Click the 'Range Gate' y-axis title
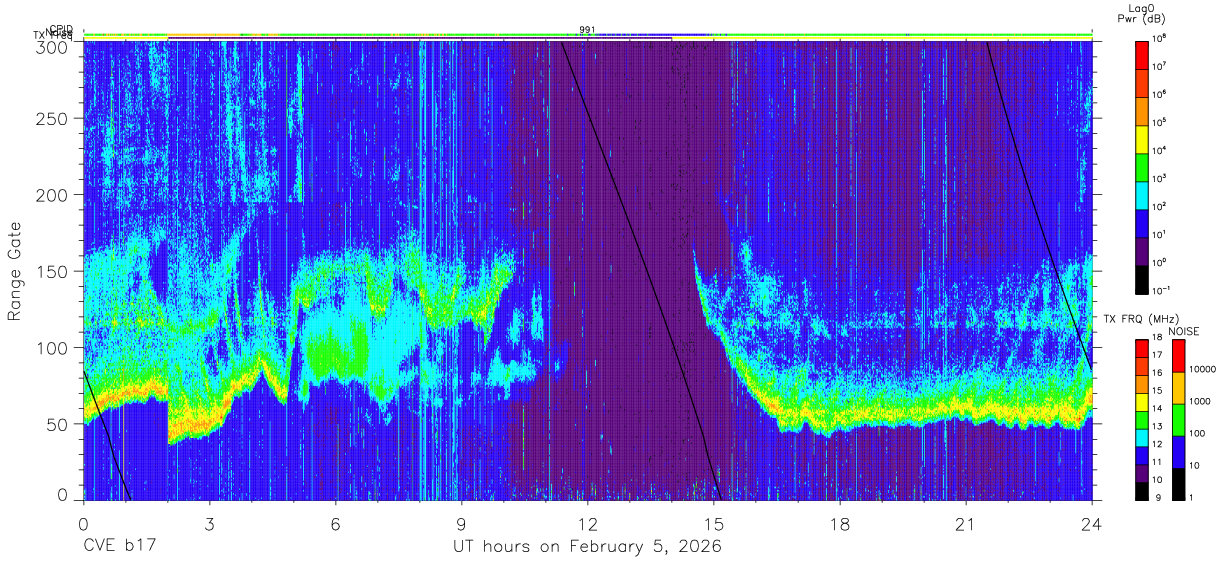The width and height of the screenshot is (1228, 567). click(x=15, y=272)
